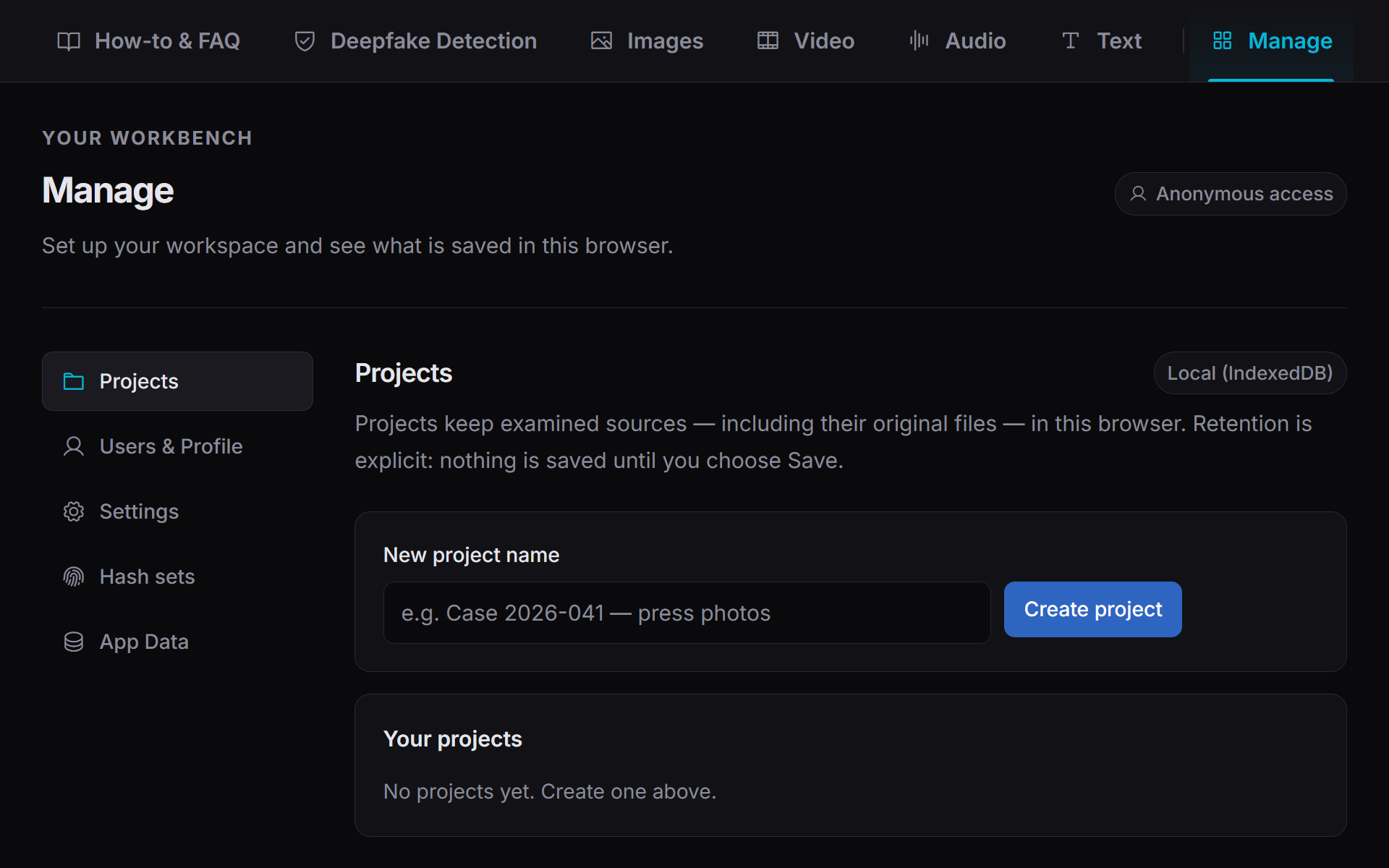This screenshot has width=1389, height=868.
Task: Click the grid icon beside Manage
Action: 1222,41
